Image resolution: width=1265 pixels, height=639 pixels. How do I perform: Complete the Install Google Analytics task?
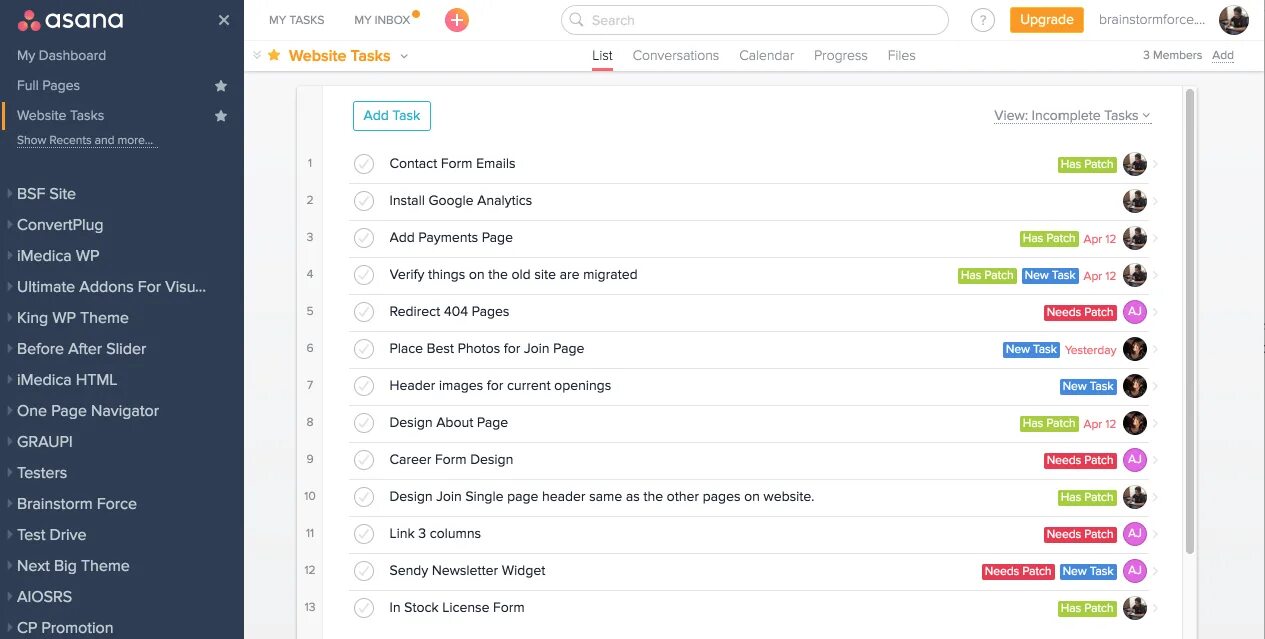coord(364,201)
